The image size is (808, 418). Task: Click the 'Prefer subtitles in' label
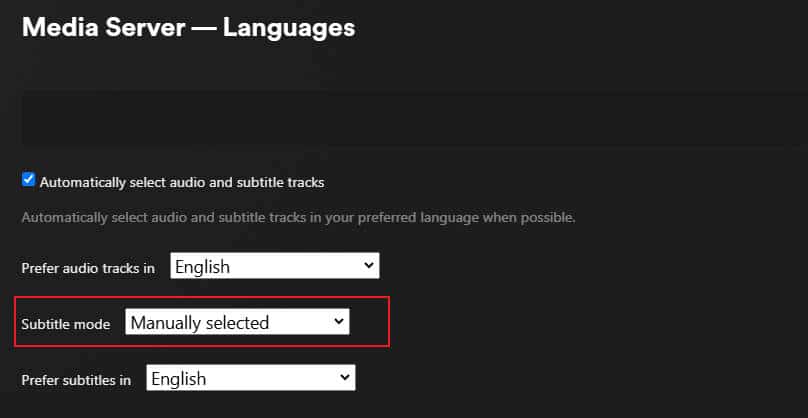[76, 380]
